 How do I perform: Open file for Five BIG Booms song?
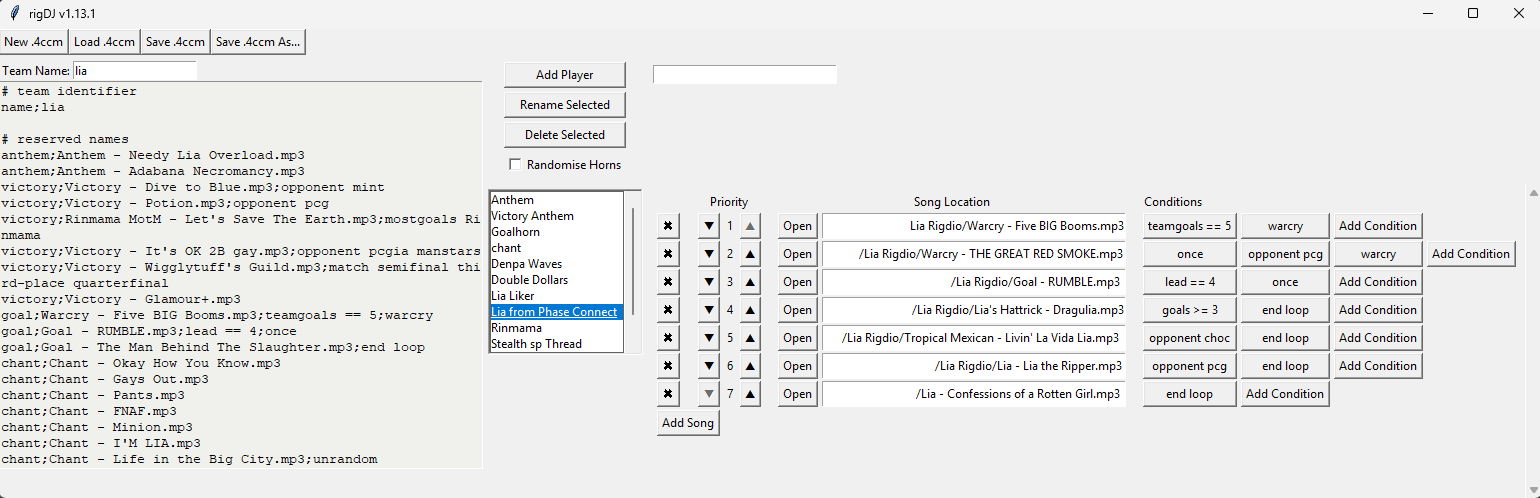click(797, 226)
